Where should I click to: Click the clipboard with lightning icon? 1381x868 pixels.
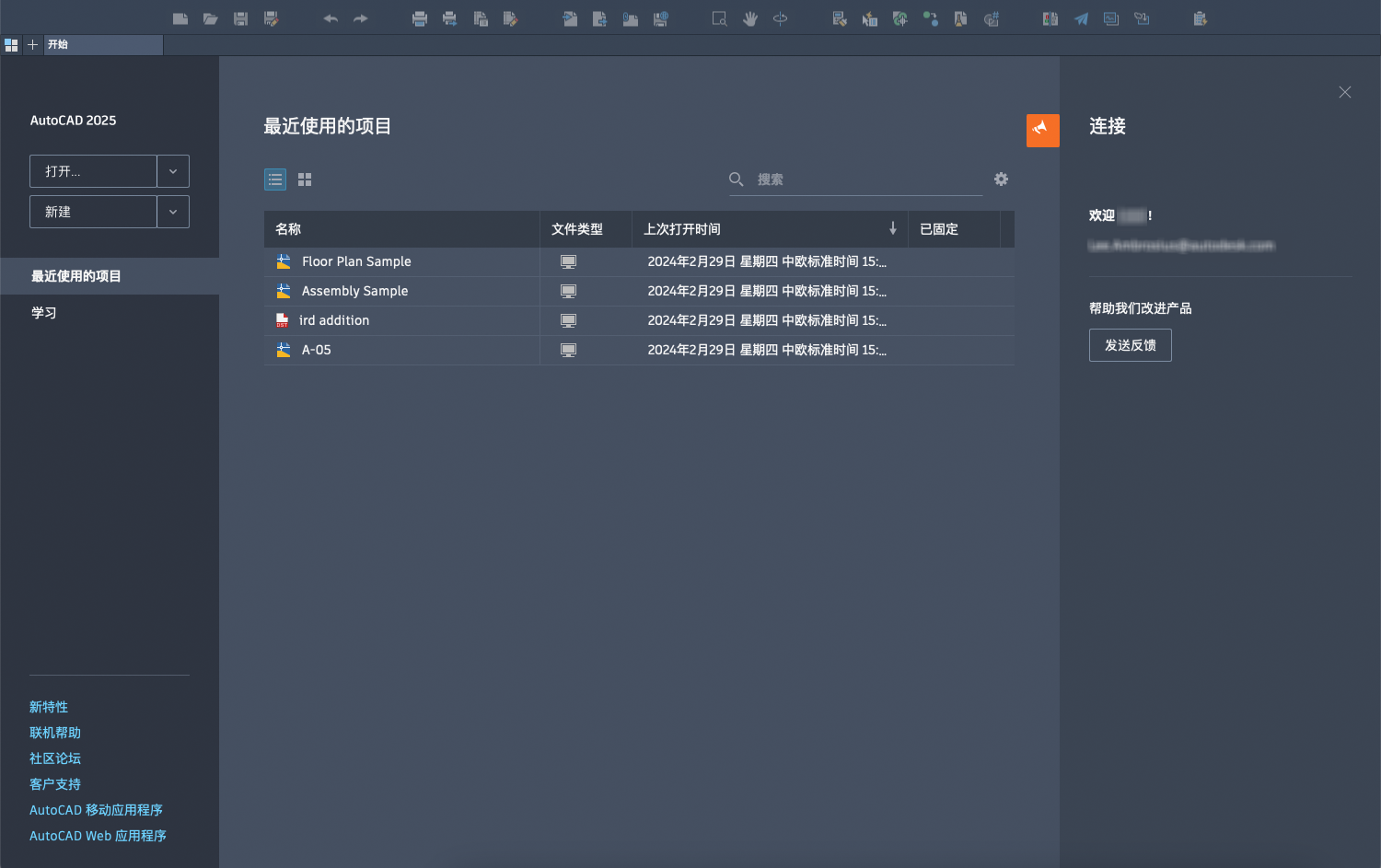pyautogui.click(x=1200, y=18)
